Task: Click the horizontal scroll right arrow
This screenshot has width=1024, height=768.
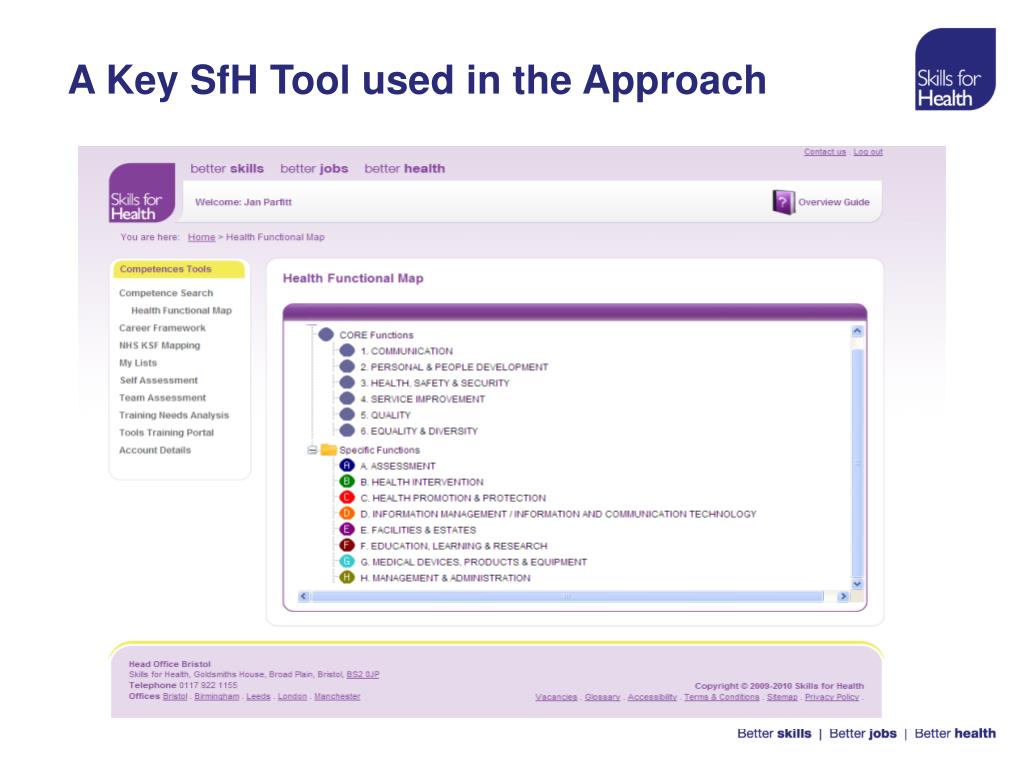Action: coord(843,596)
